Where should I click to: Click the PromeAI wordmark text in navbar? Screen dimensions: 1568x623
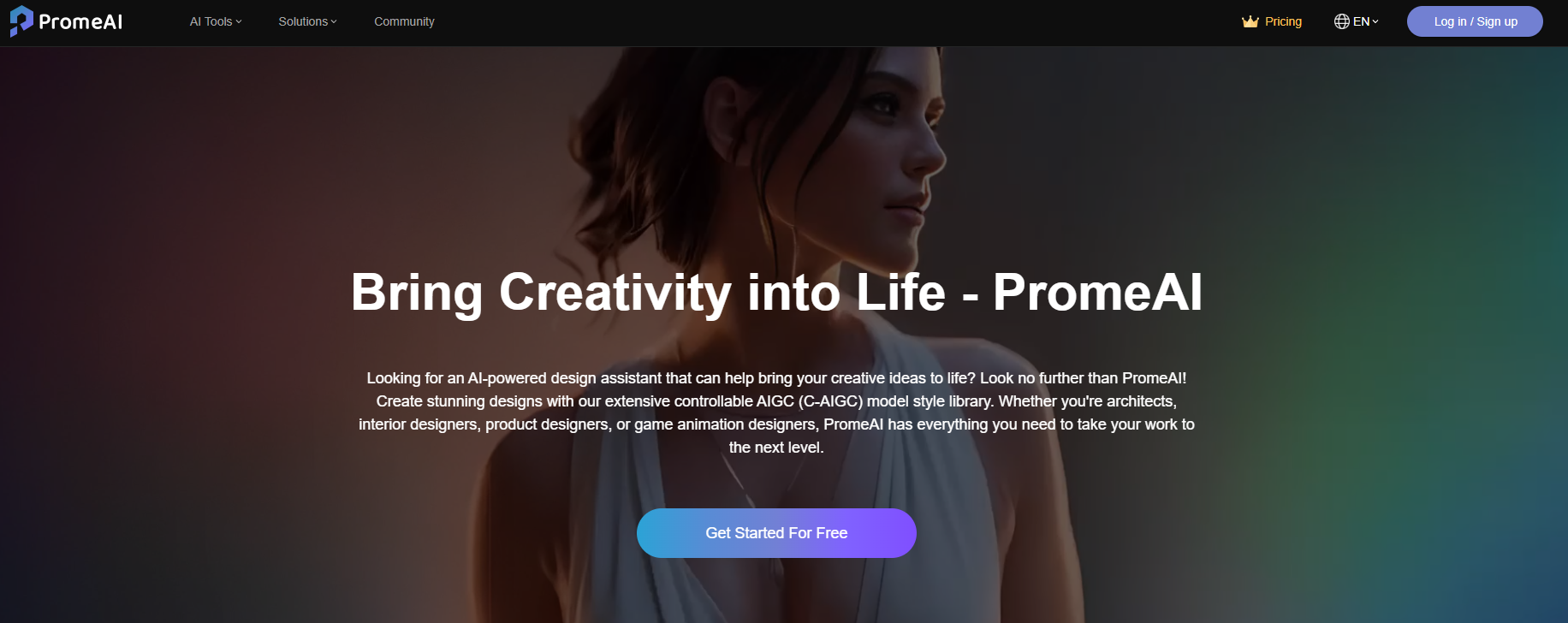click(80, 22)
